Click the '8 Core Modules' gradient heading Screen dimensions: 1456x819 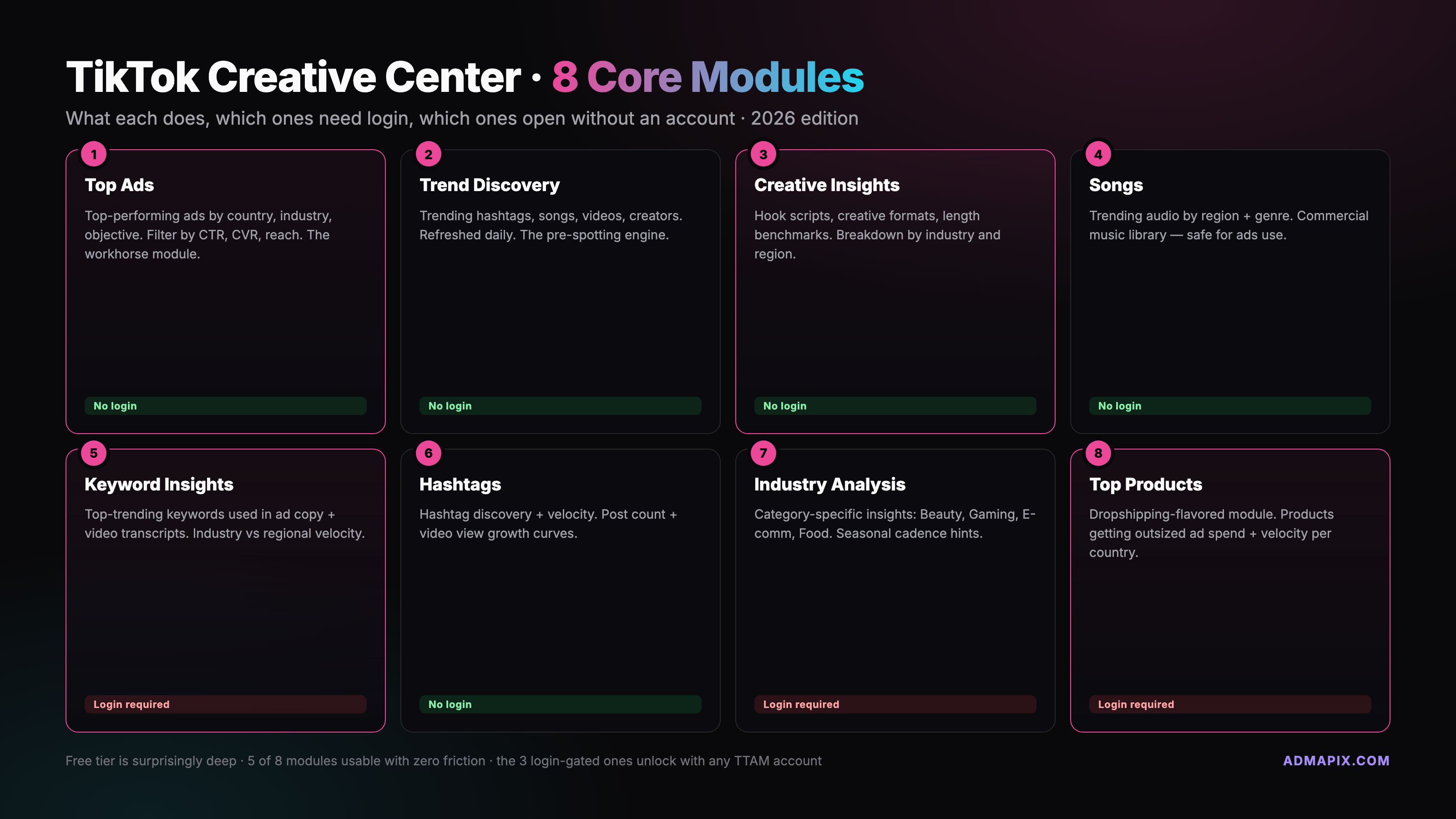click(x=708, y=77)
